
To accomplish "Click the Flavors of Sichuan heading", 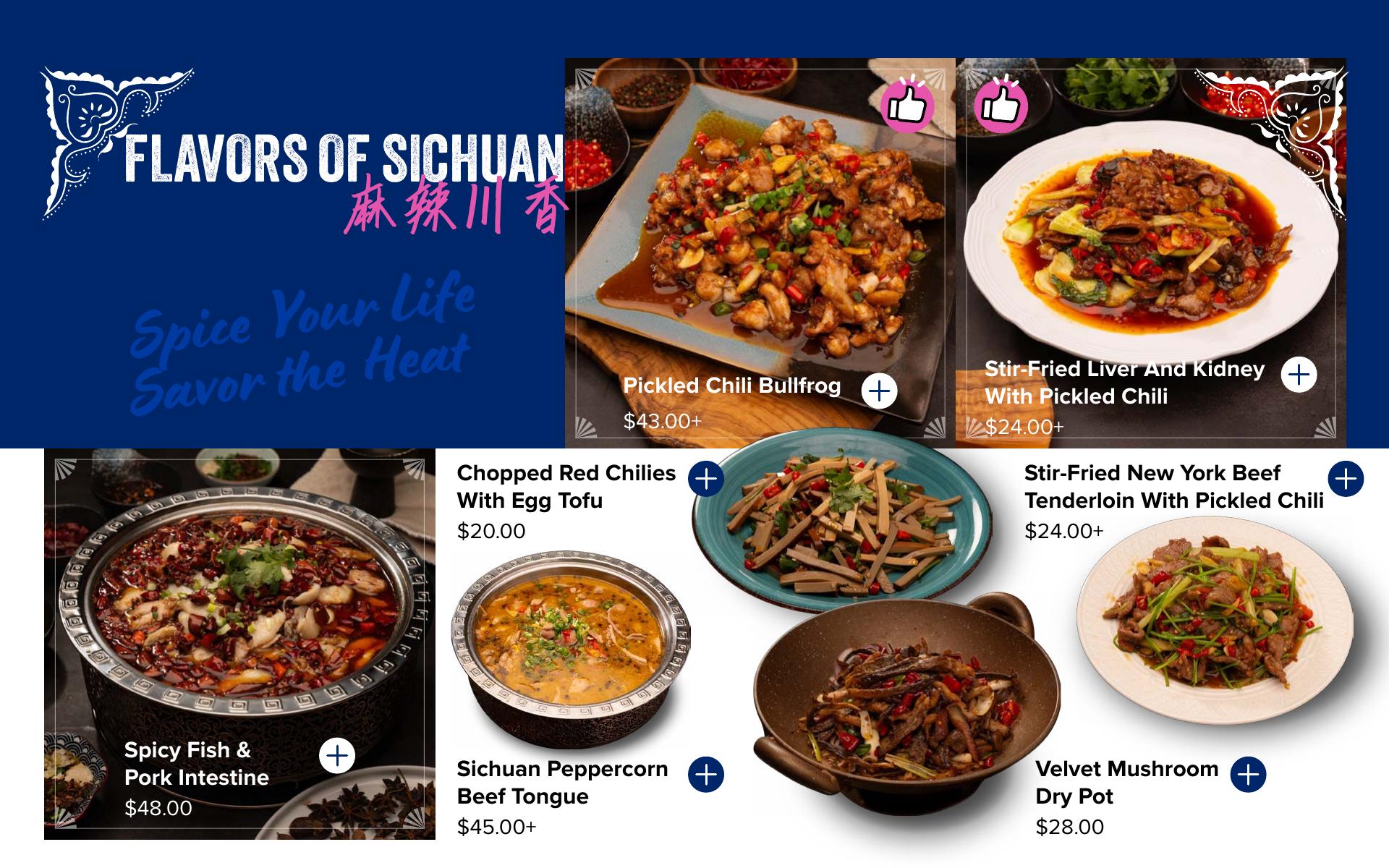I will (344, 157).
